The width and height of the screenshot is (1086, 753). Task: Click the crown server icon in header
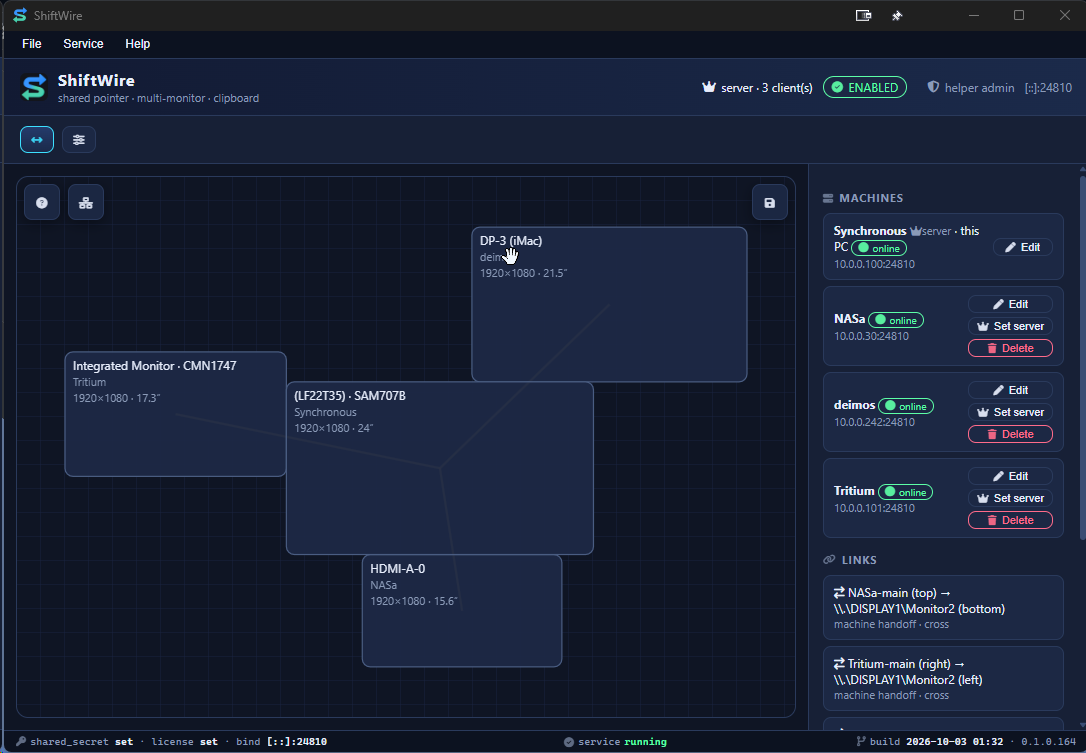click(x=709, y=87)
